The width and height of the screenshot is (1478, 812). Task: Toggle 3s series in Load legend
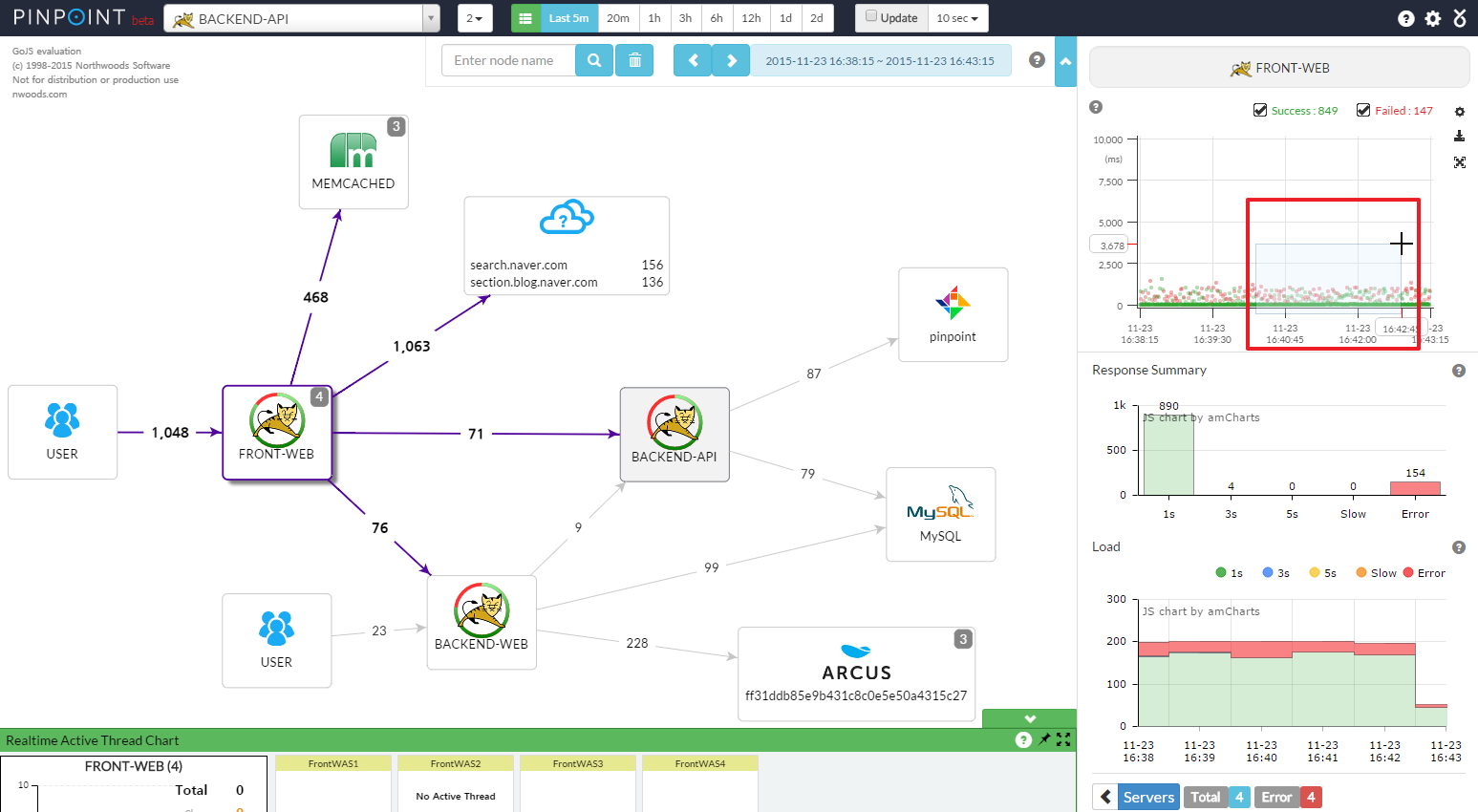[x=1275, y=573]
